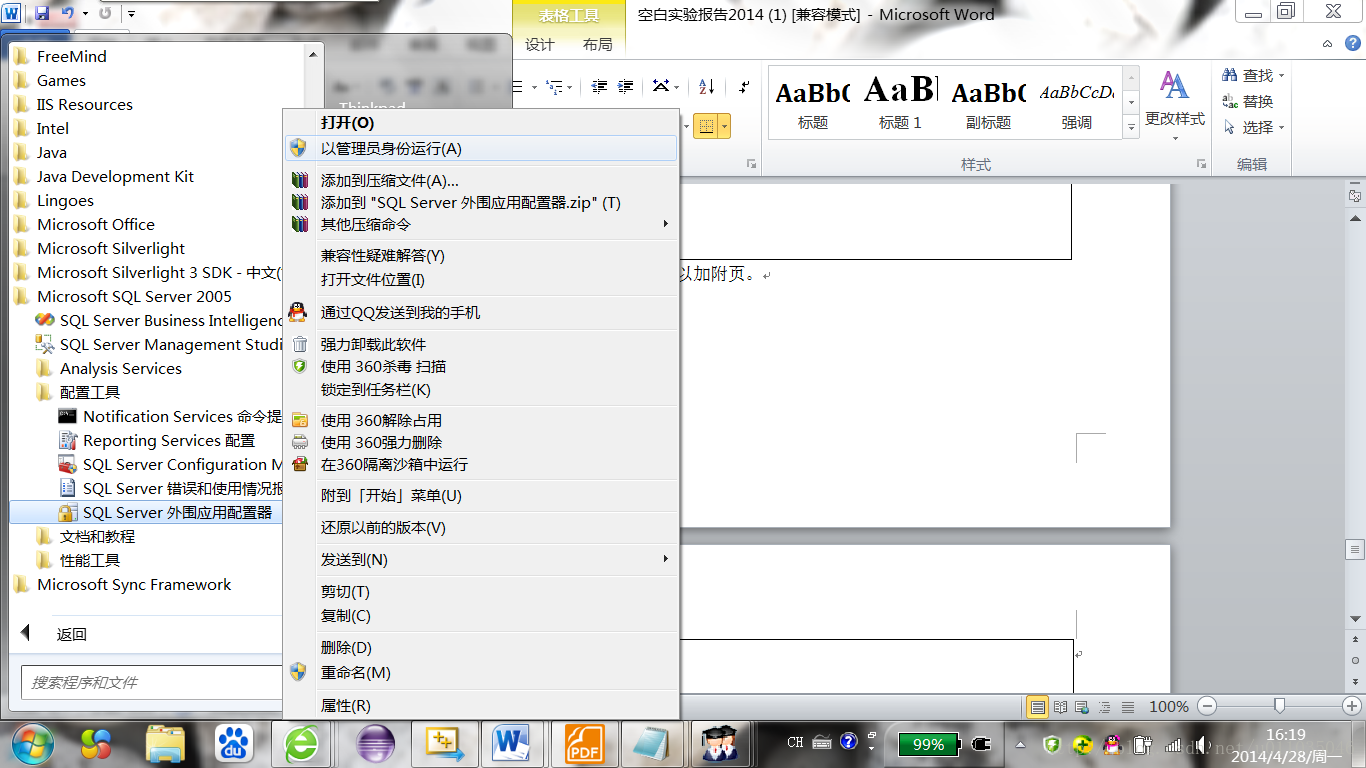Apply the 强调 style
Viewport: 1366px width, 768px height.
1076,104
